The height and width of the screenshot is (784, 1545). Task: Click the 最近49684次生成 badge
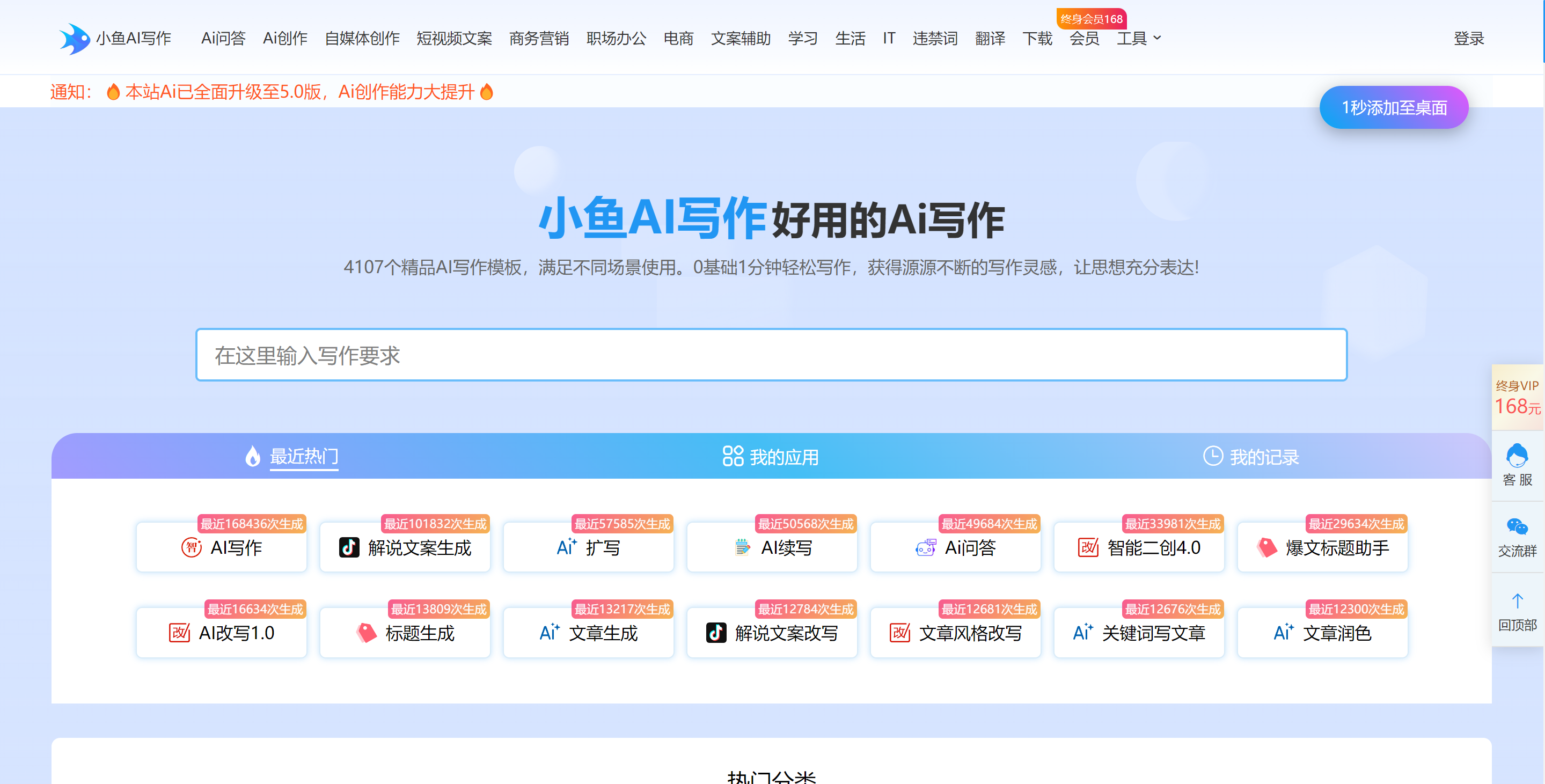click(x=989, y=524)
